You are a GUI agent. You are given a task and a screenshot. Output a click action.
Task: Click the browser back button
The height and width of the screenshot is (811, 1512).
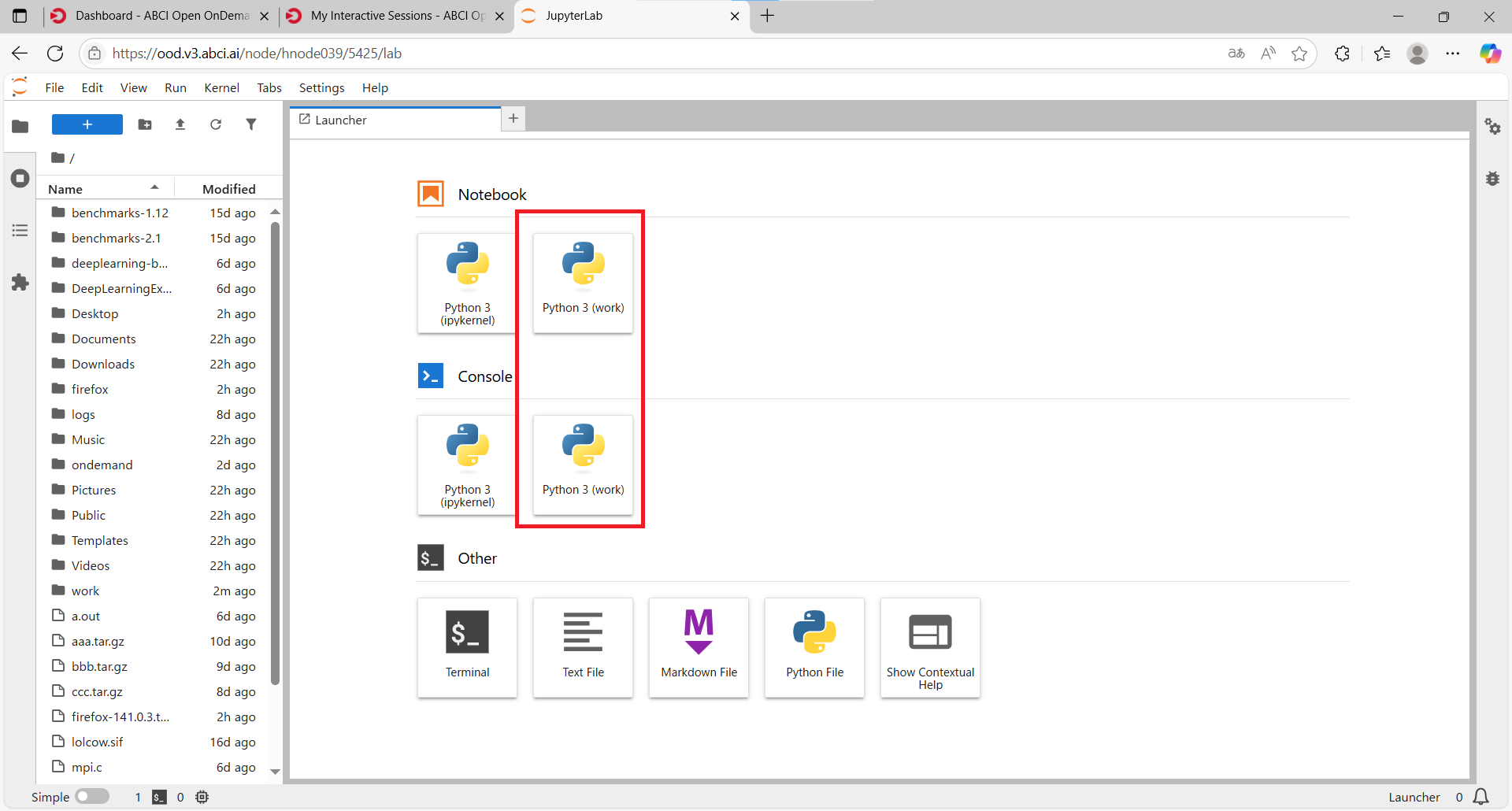[x=20, y=54]
